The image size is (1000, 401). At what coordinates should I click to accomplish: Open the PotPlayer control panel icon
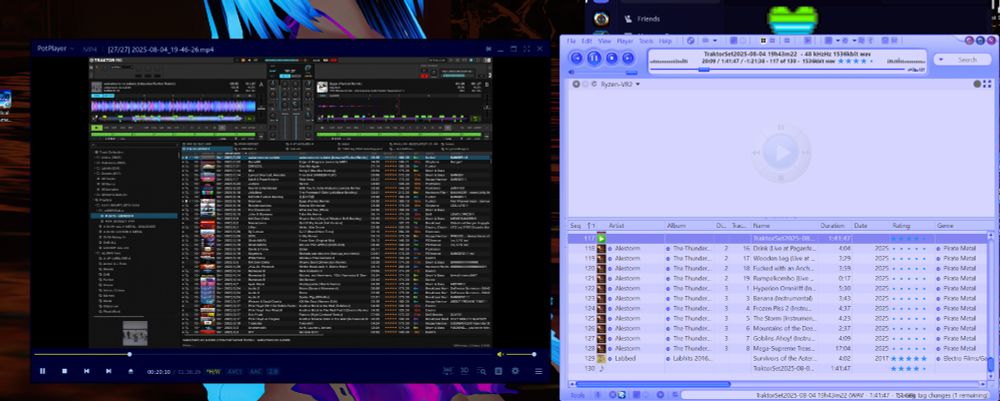coord(499,371)
